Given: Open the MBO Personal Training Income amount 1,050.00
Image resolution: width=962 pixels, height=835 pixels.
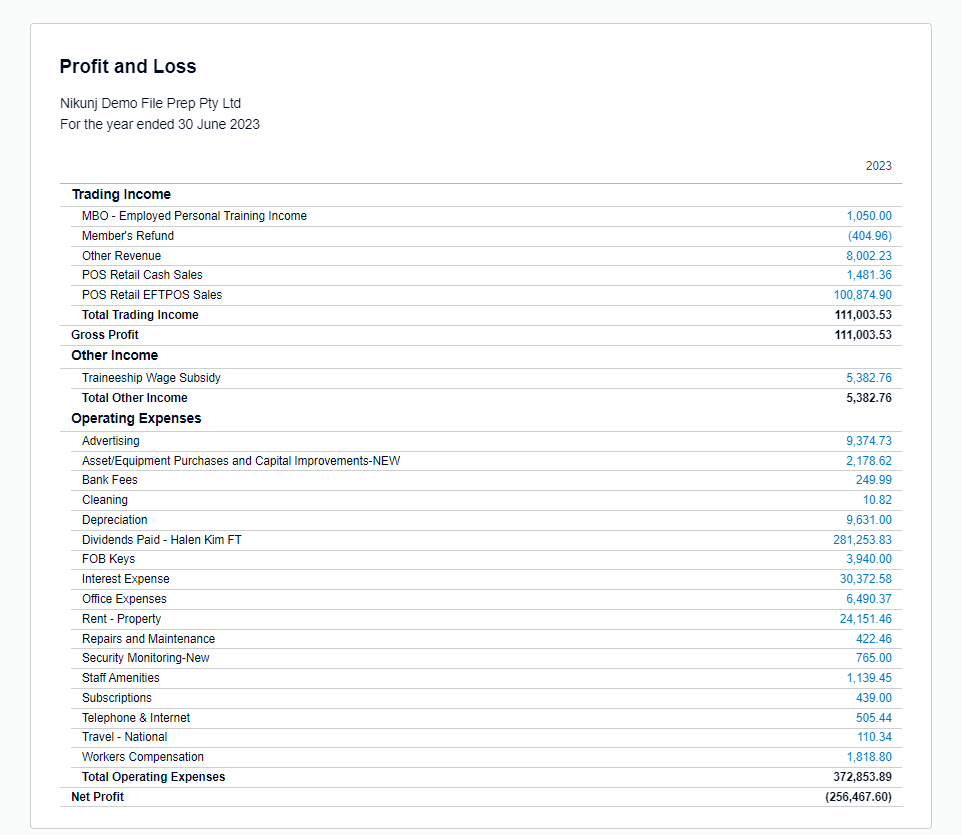Looking at the screenshot, I should click(x=869, y=216).
